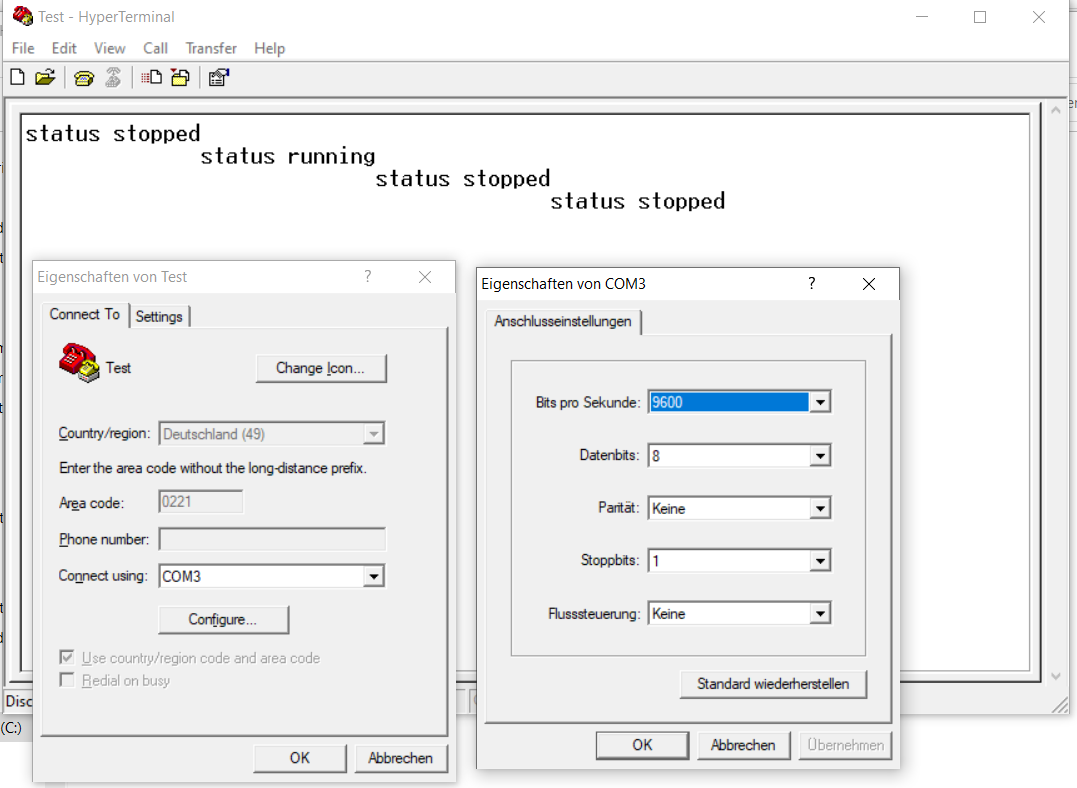This screenshot has height=788, width=1077.
Task: Open the File menu
Action: coord(23,48)
